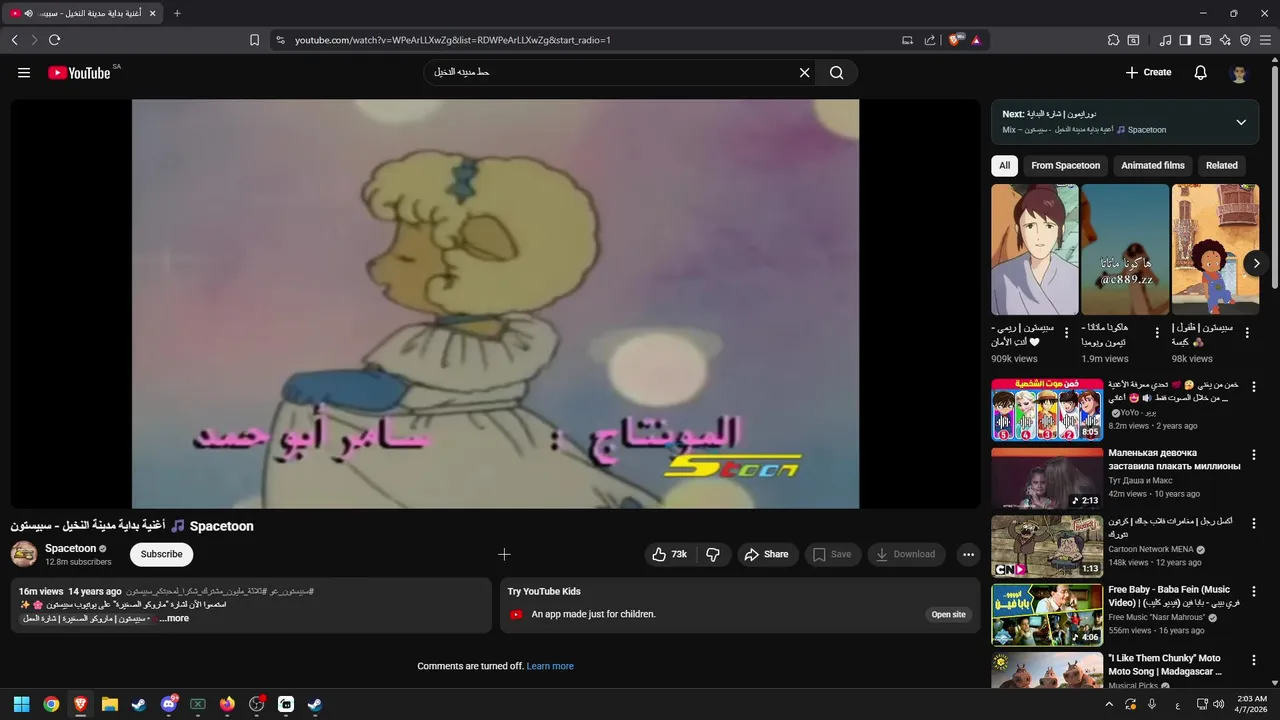The width and height of the screenshot is (1280, 720).
Task: Open the 909k views short thumbnail
Action: pos(1035,250)
